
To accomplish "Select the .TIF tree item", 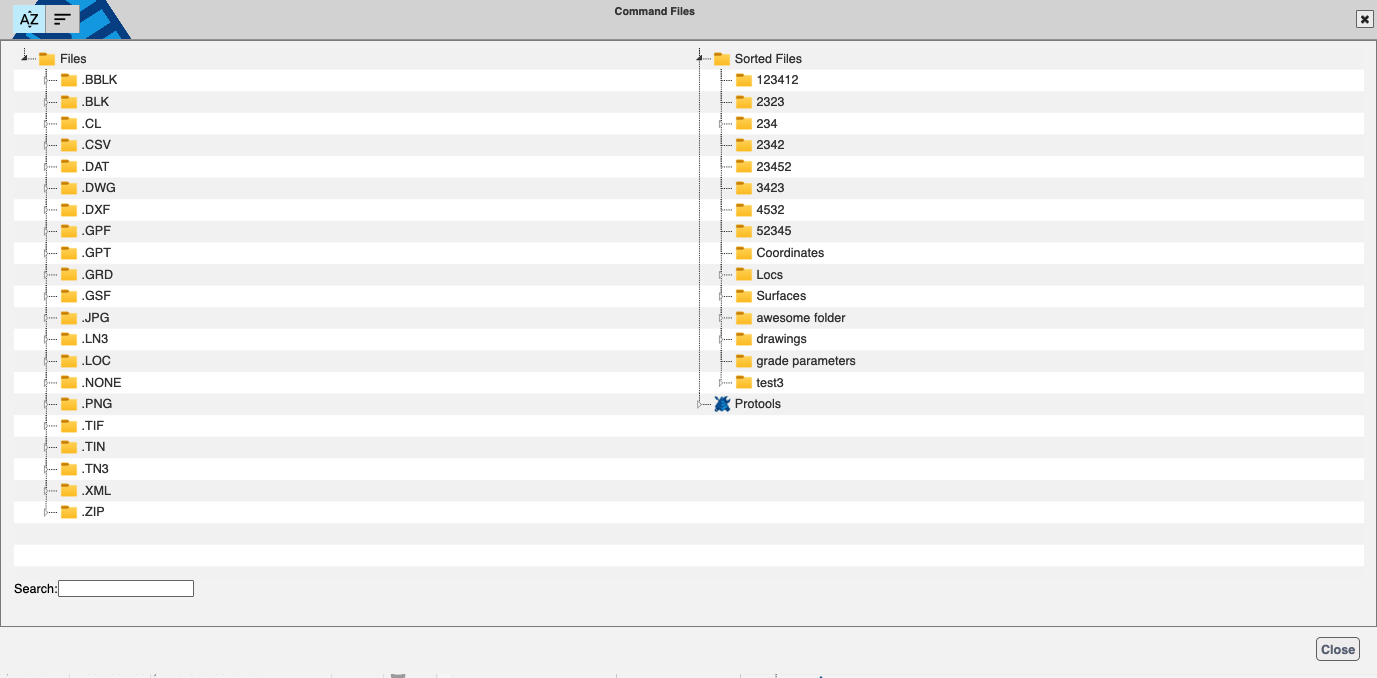I will [93, 426].
